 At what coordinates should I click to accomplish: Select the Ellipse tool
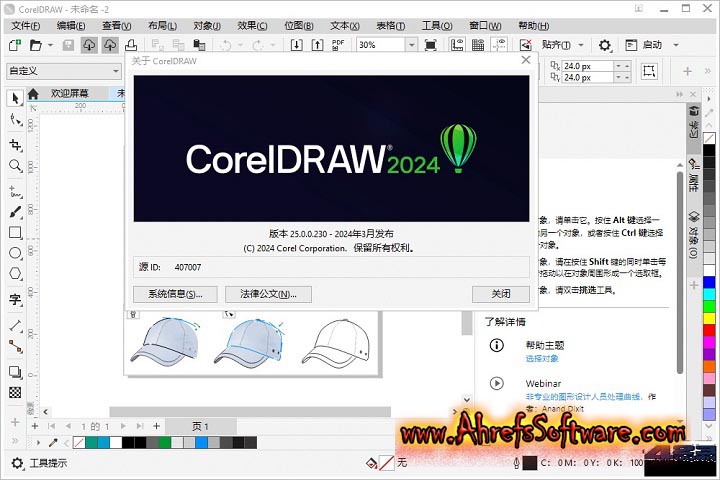(15, 253)
